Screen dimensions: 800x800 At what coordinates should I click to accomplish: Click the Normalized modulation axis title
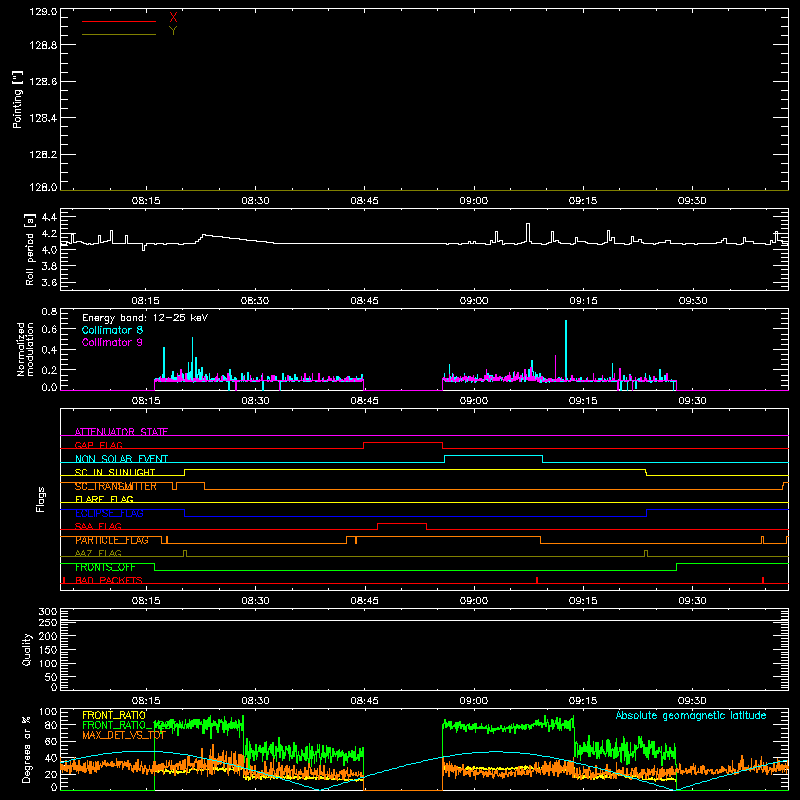click(25, 349)
